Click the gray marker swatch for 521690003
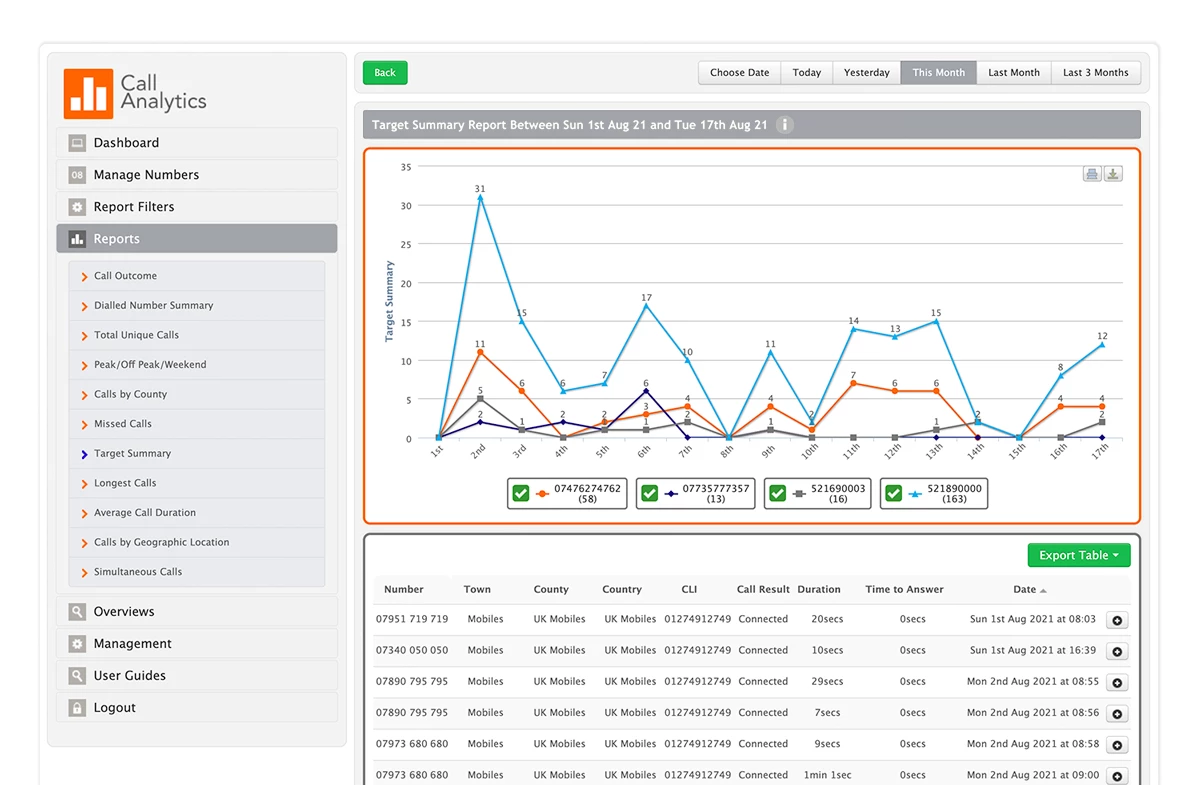1201x785 pixels. pos(797,492)
